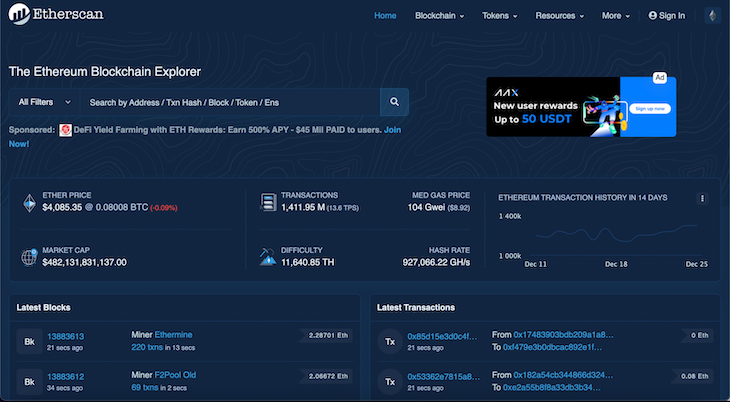The width and height of the screenshot is (730, 402).
Task: Click the Latest Transactions heading
Action: (416, 307)
